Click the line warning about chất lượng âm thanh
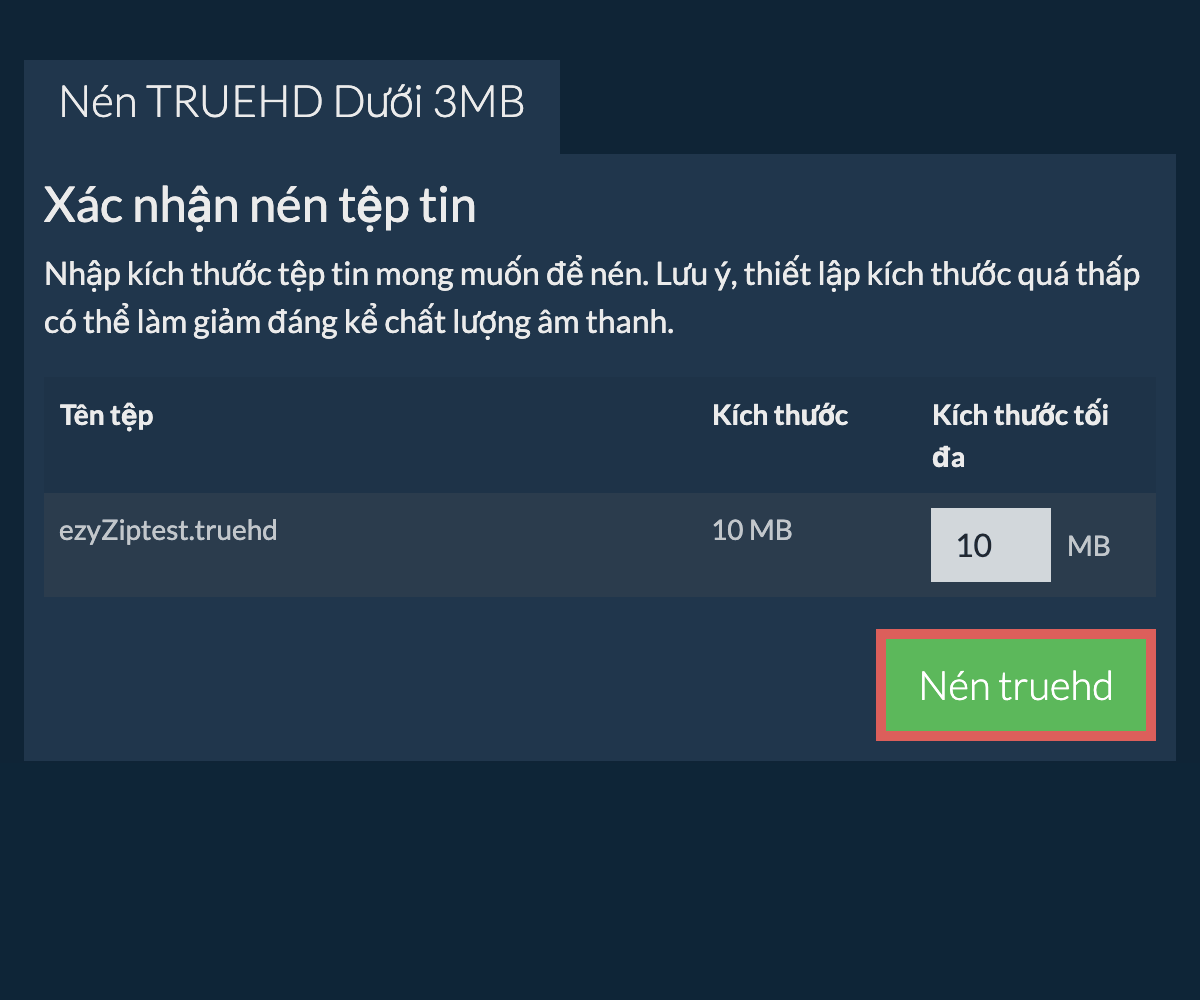The width and height of the screenshot is (1200, 1000). pos(359,324)
